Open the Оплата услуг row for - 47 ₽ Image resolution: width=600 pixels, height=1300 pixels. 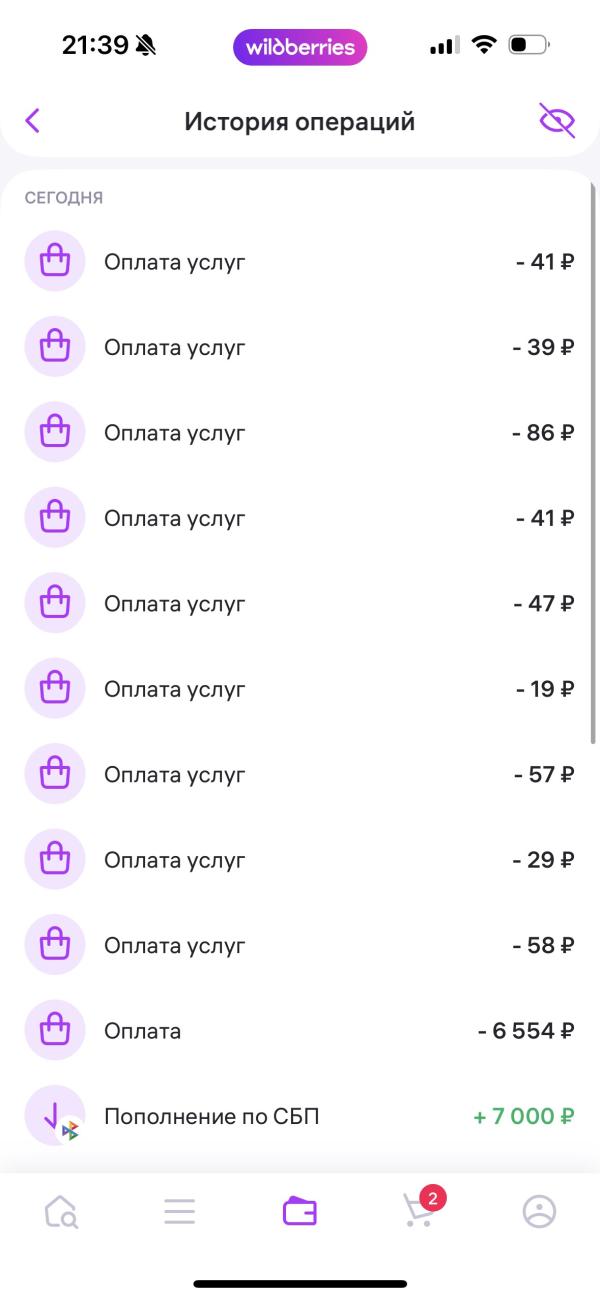pyautogui.click(x=300, y=604)
